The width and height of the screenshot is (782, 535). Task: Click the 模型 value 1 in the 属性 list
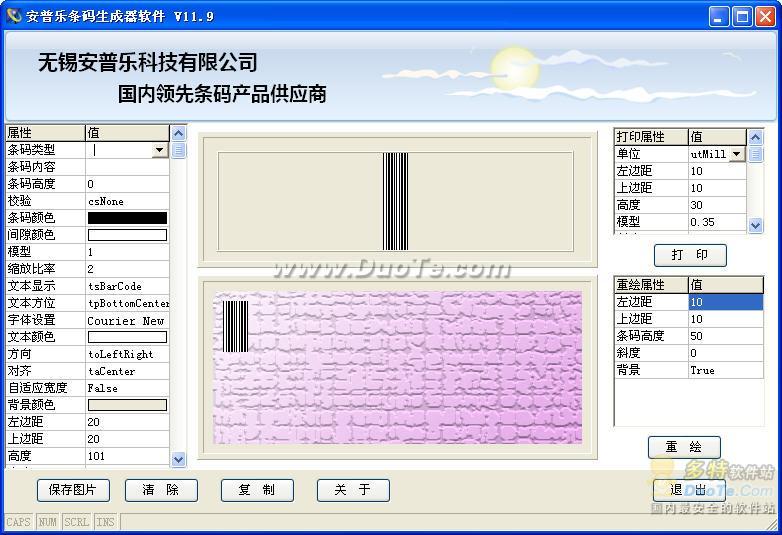(127, 252)
